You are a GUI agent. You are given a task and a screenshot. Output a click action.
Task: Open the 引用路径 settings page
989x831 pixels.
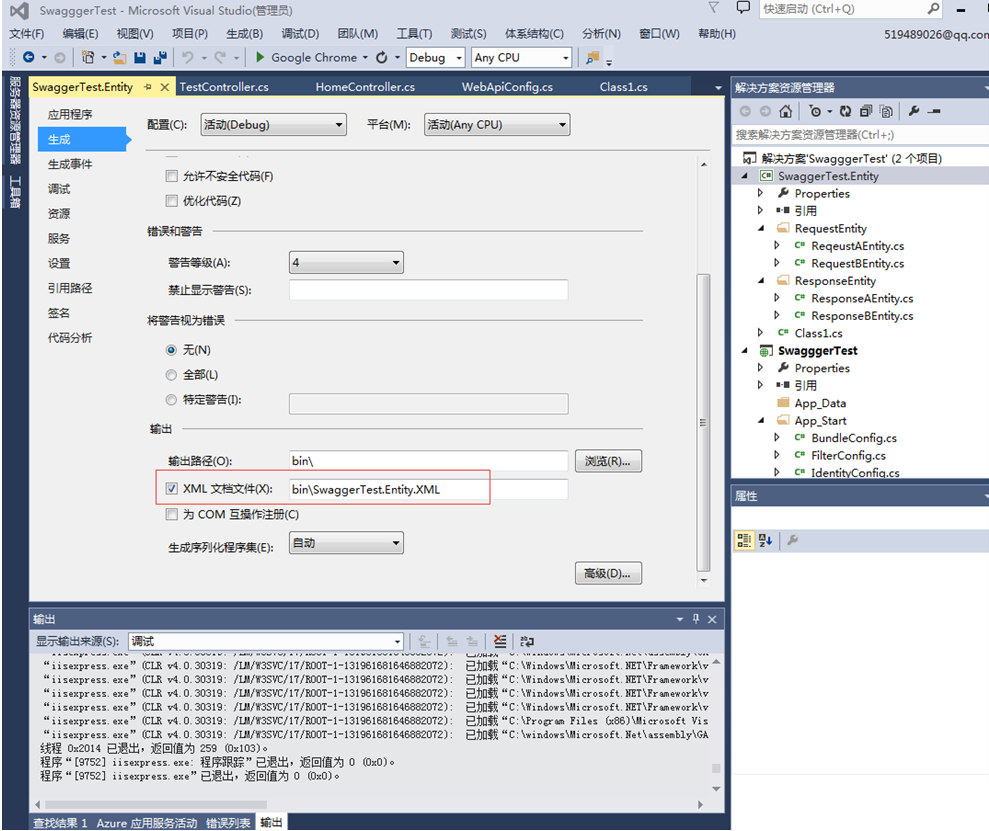70,288
